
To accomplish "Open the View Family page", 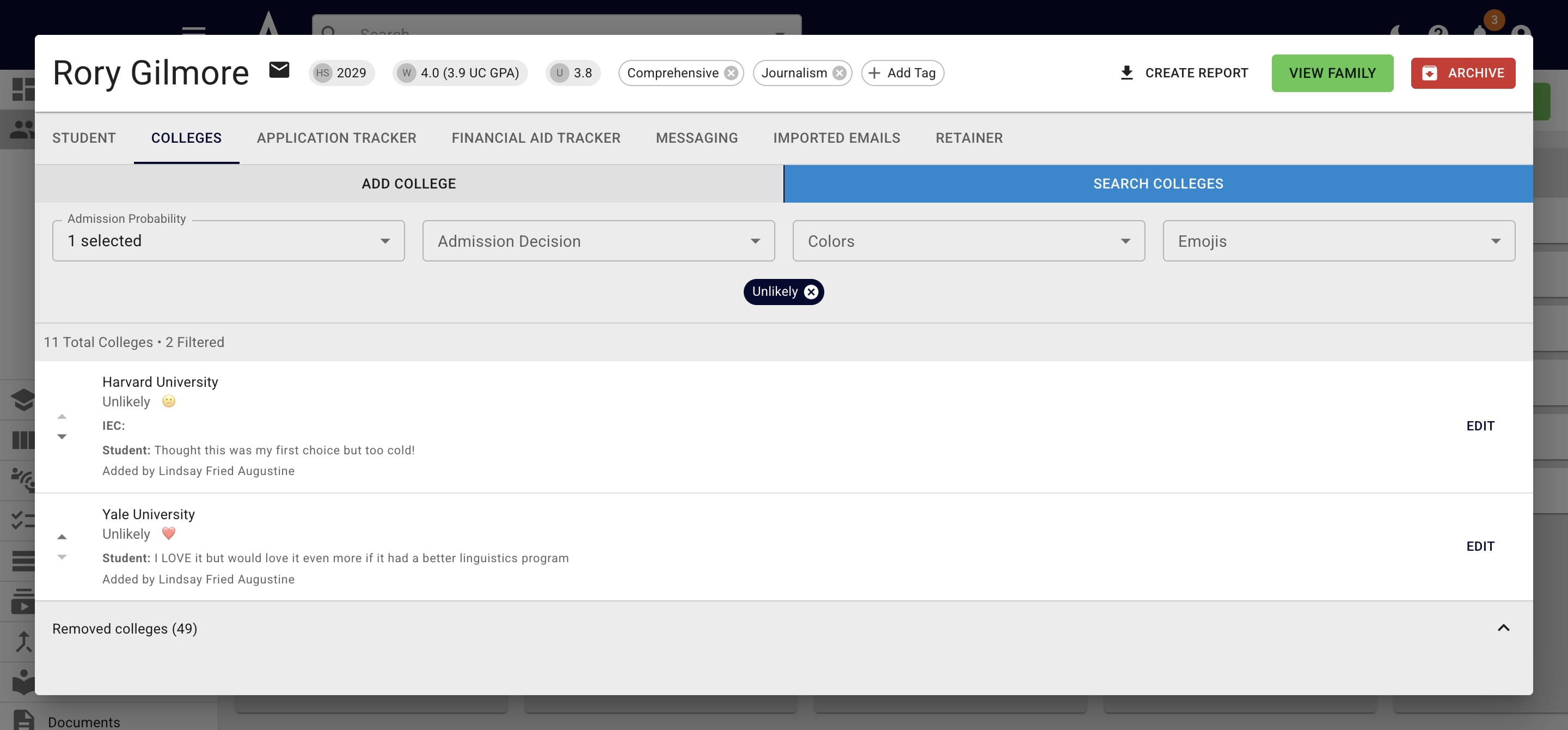I will point(1332,73).
